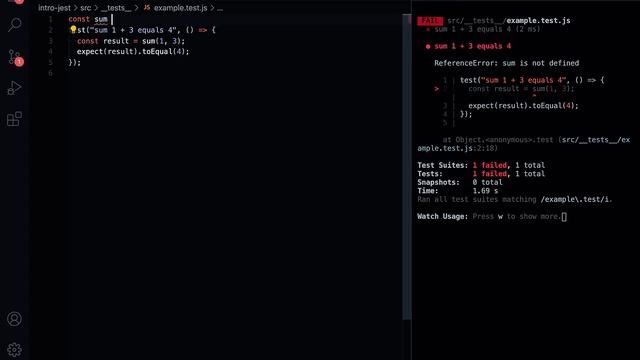Select the intro-jest breadcrumb
Image resolution: width=640 pixels, height=360 pixels.
coord(54,8)
